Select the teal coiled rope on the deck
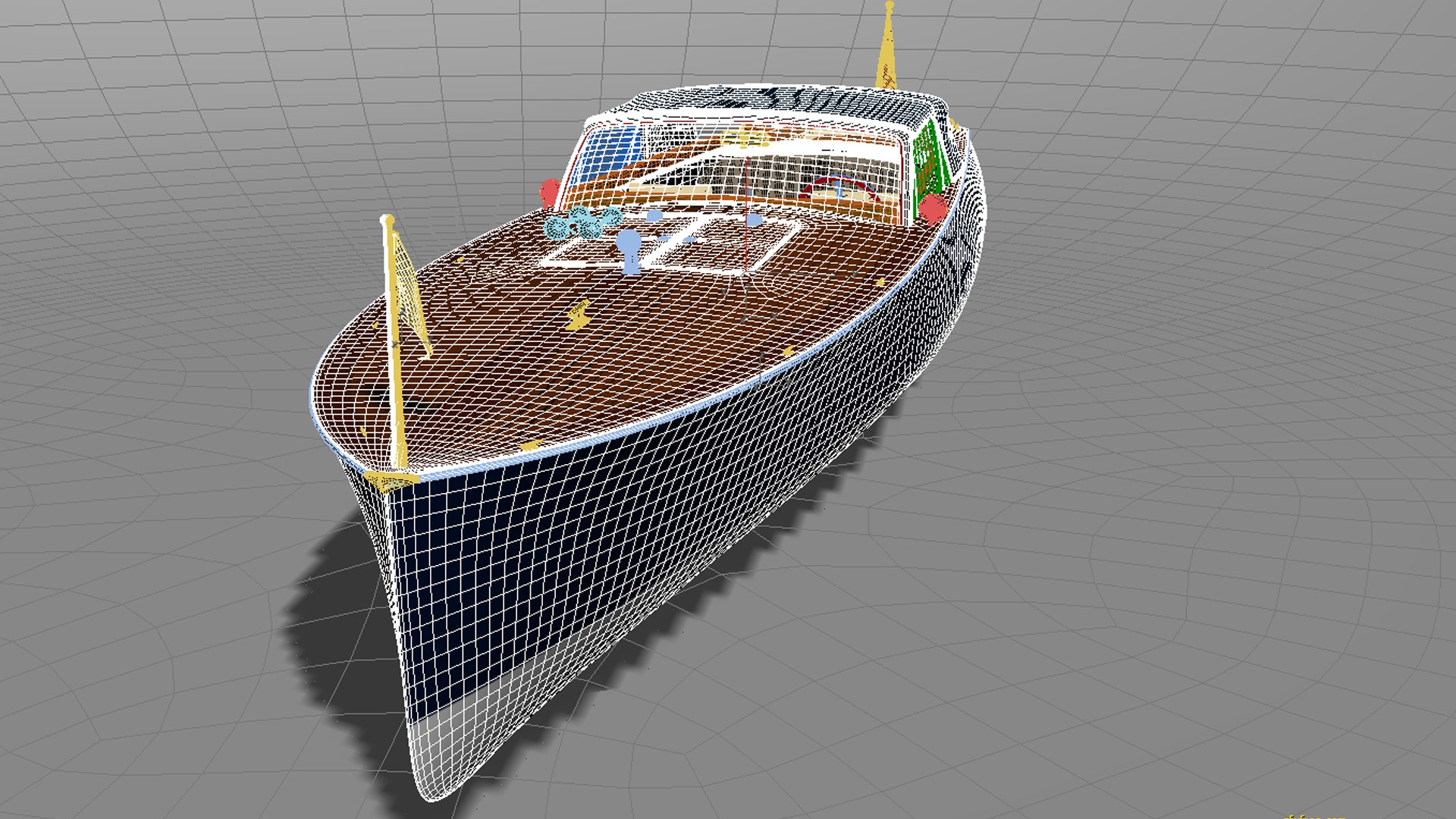This screenshot has height=819, width=1456. pos(582,222)
